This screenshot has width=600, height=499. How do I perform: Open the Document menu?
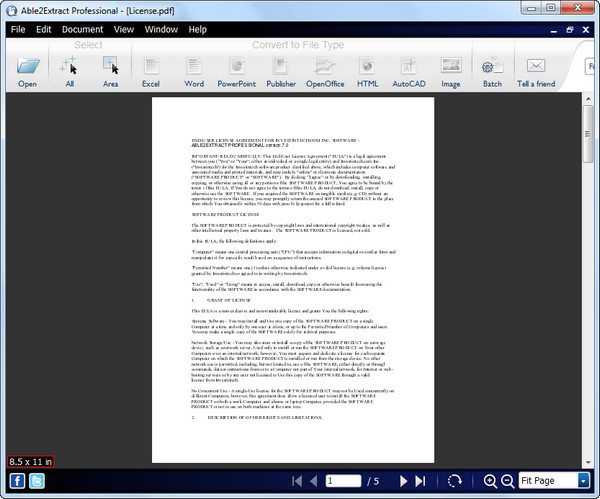point(82,29)
